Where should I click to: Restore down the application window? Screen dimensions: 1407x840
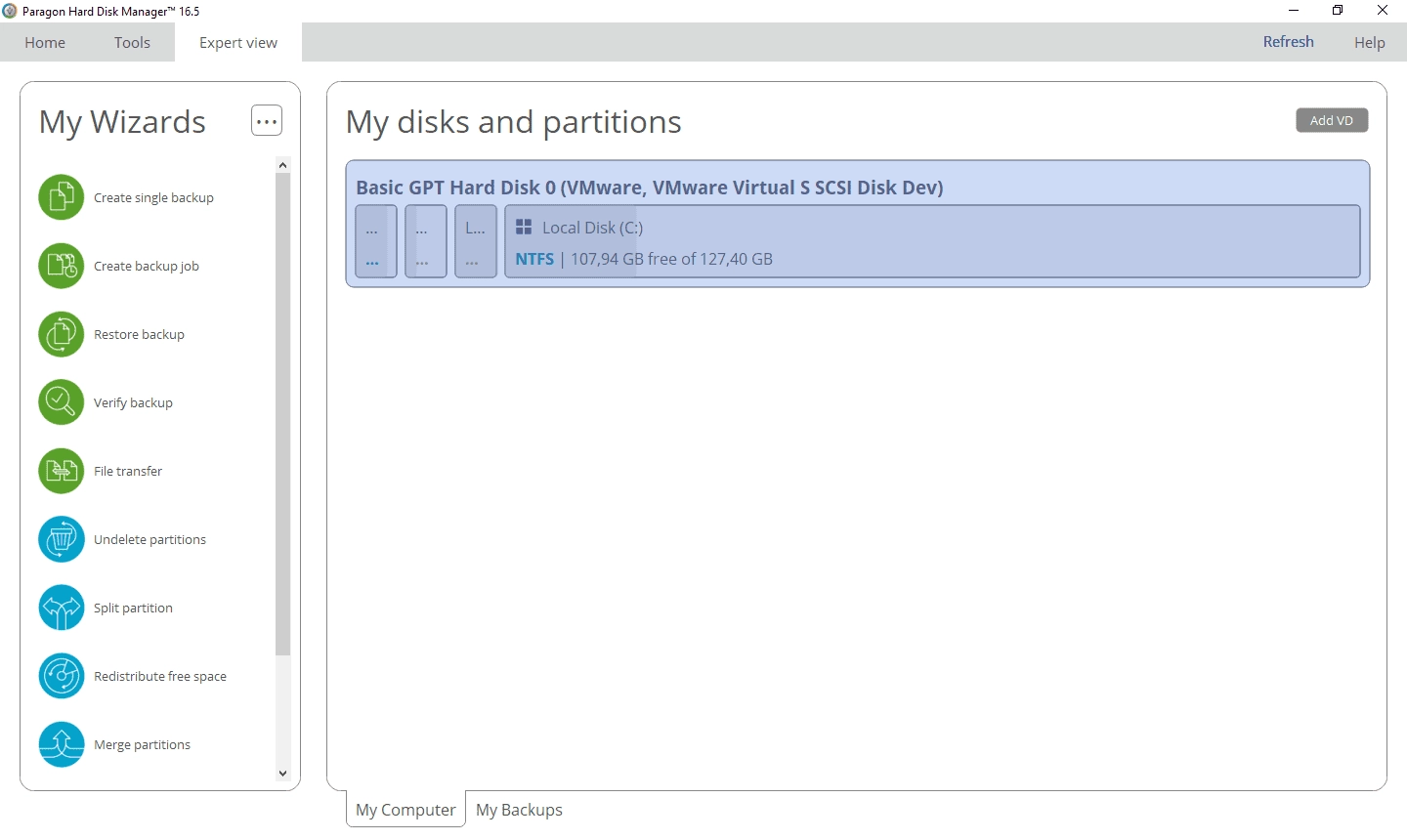[x=1338, y=11]
